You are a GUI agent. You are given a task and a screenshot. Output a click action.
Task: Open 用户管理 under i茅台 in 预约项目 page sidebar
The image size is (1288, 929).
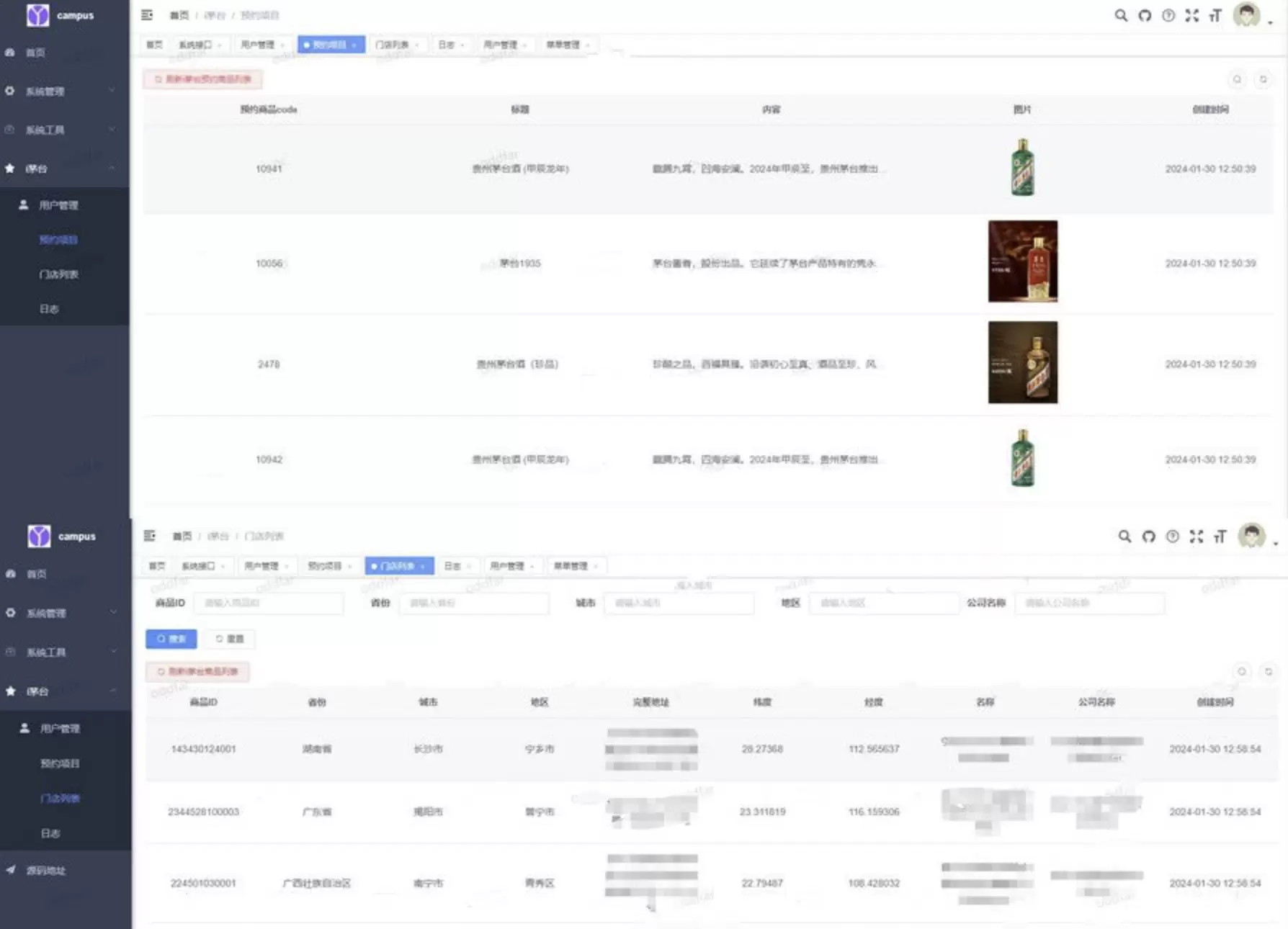pyautogui.click(x=65, y=205)
